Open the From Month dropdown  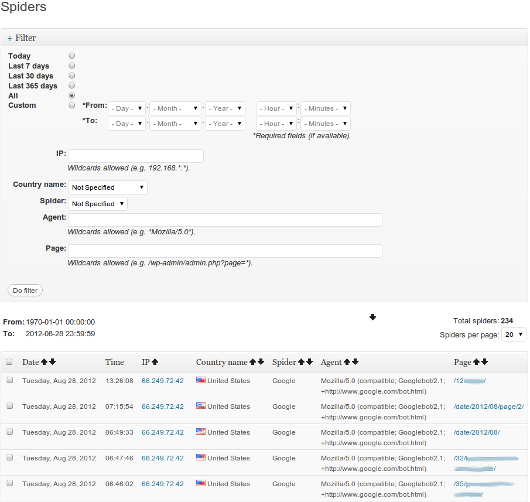pyautogui.click(x=175, y=109)
